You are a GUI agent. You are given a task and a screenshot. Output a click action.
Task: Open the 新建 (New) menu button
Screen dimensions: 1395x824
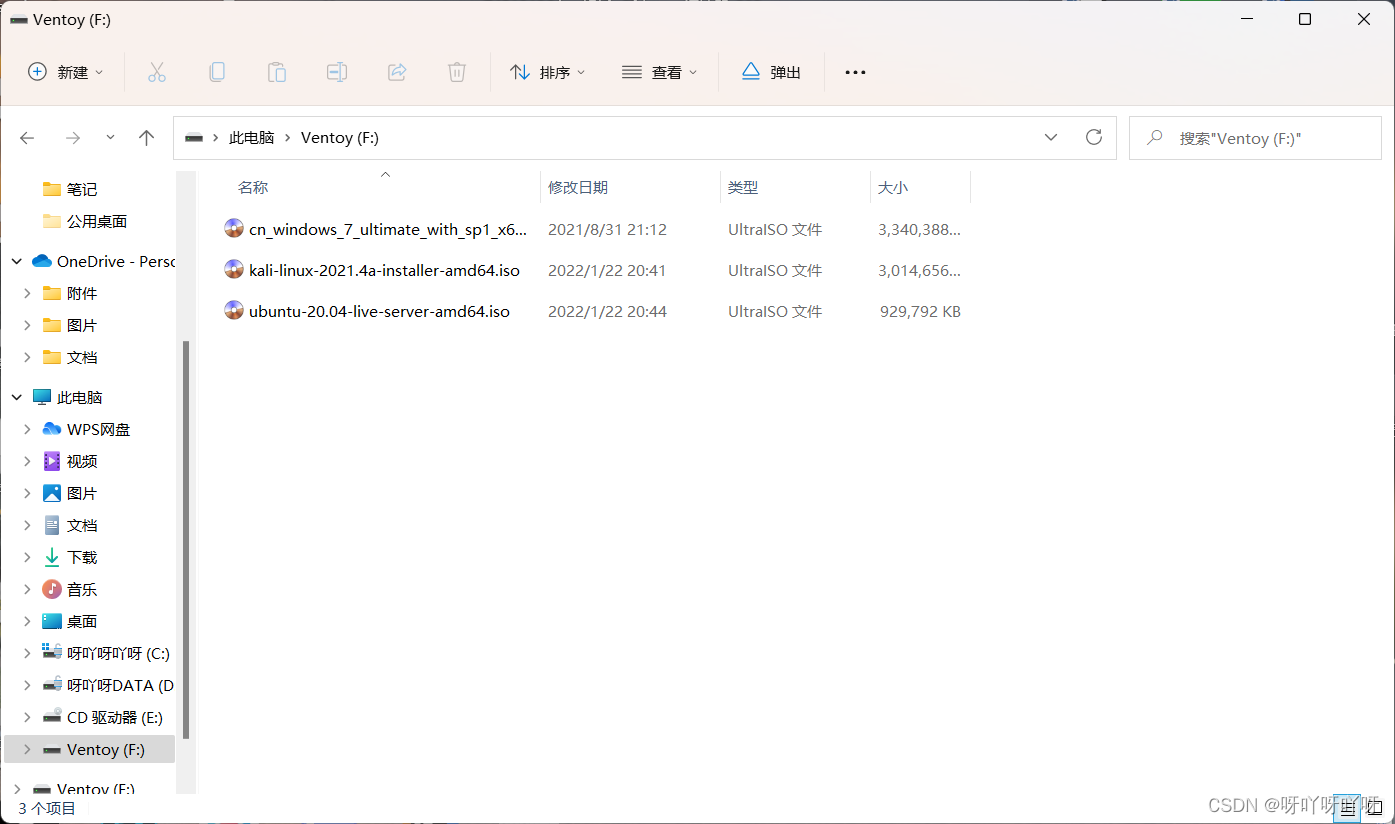66,72
